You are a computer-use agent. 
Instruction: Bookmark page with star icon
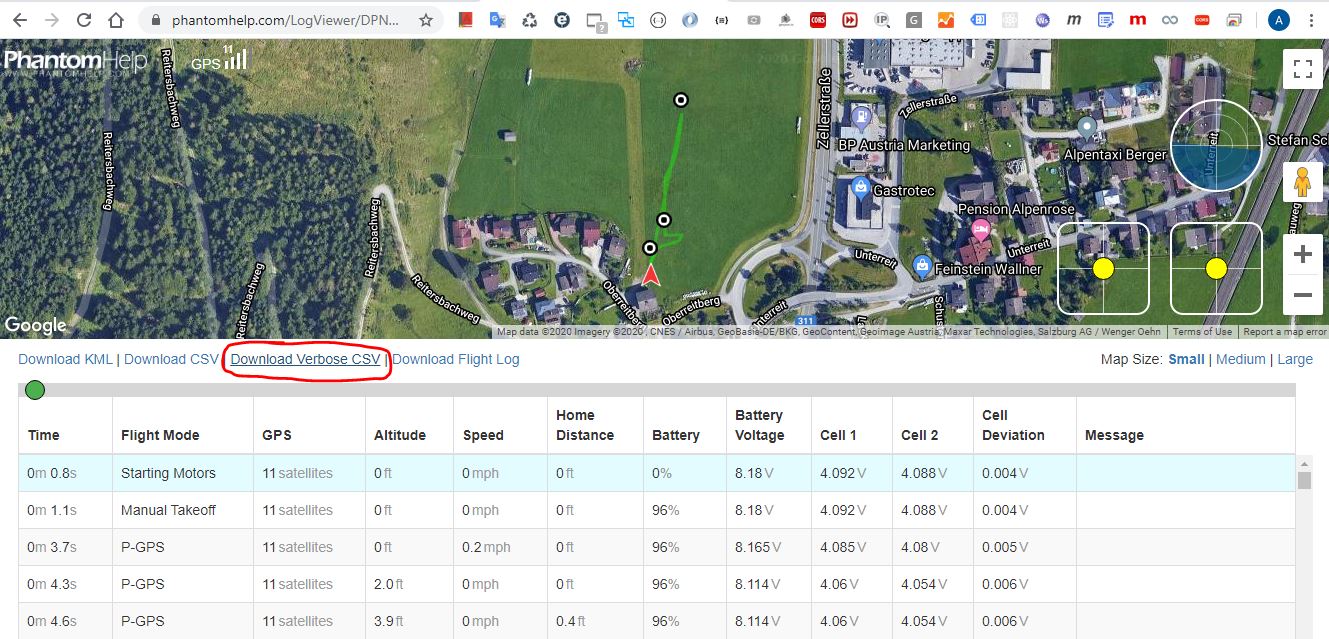coord(426,20)
